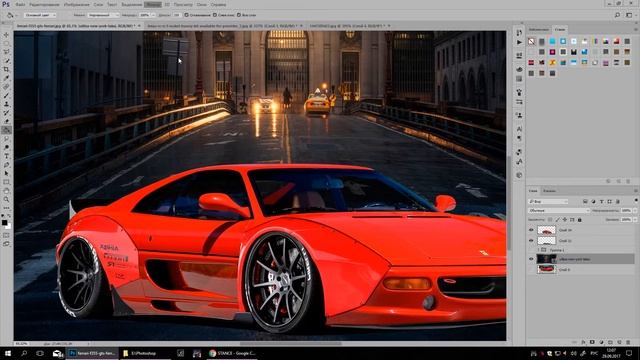This screenshot has height=360, width=640.
Task: Create a new layer icon
Action: pos(619,342)
